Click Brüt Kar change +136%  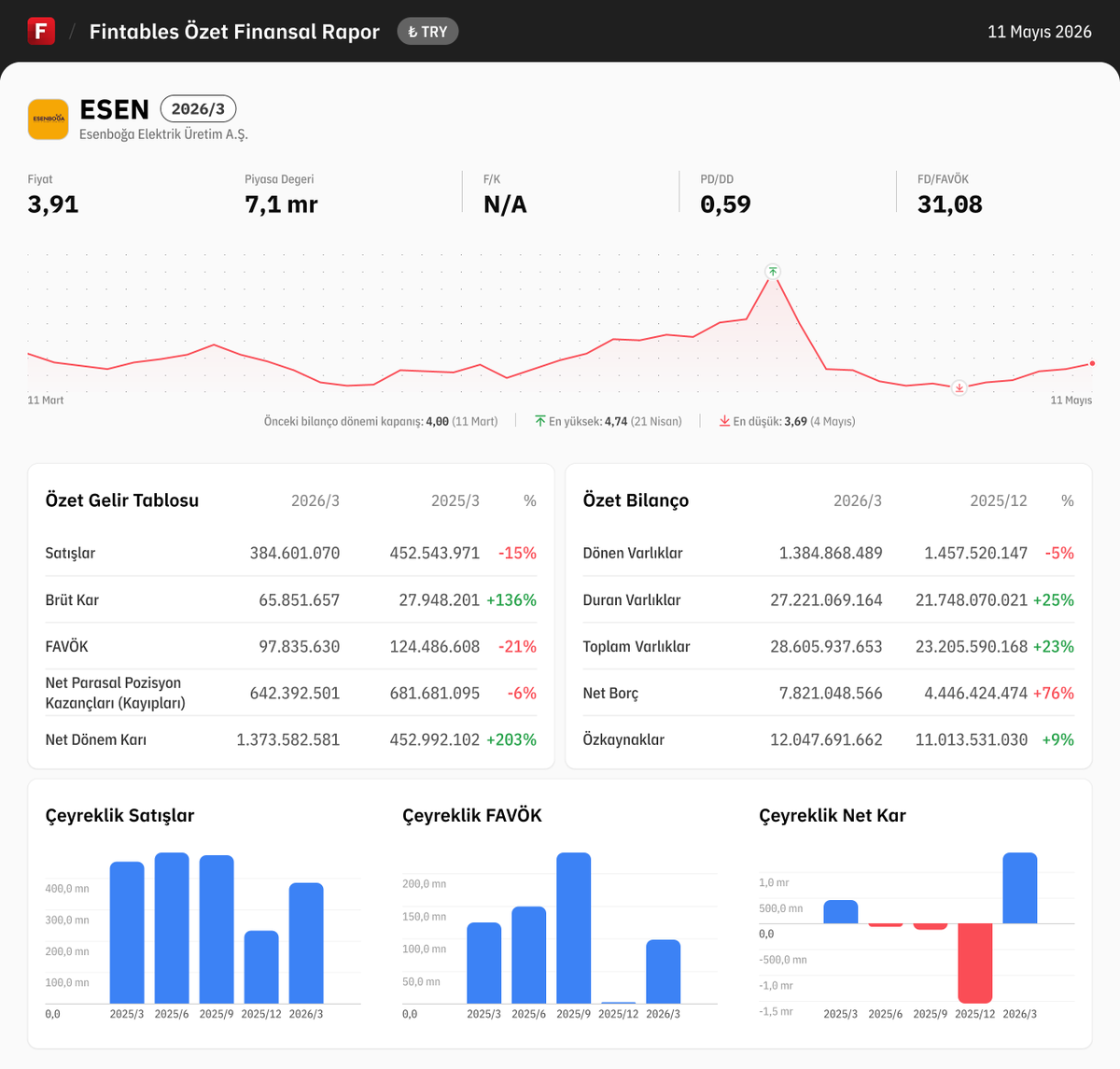(511, 599)
